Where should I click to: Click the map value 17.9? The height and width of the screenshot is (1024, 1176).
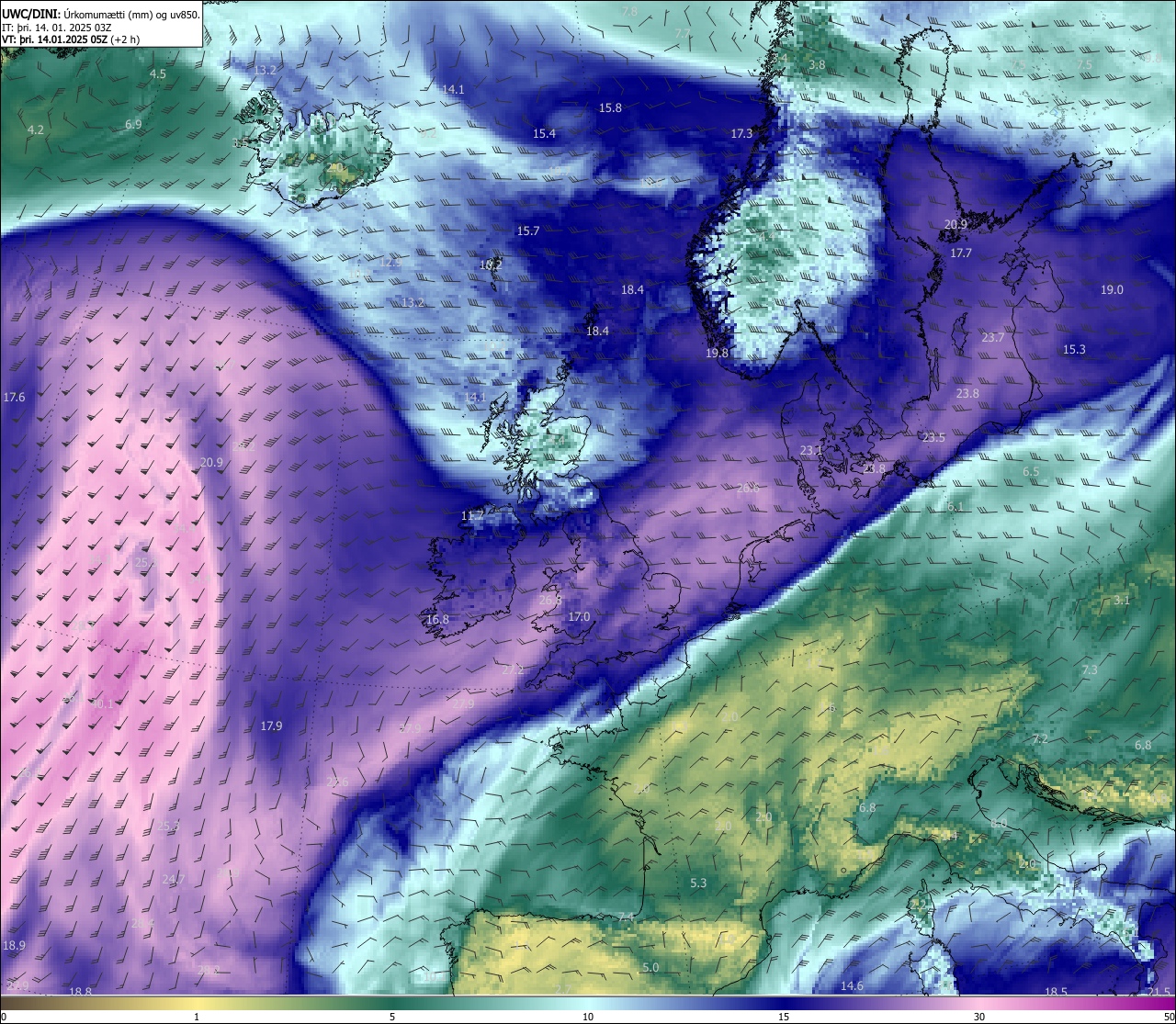pos(271,726)
